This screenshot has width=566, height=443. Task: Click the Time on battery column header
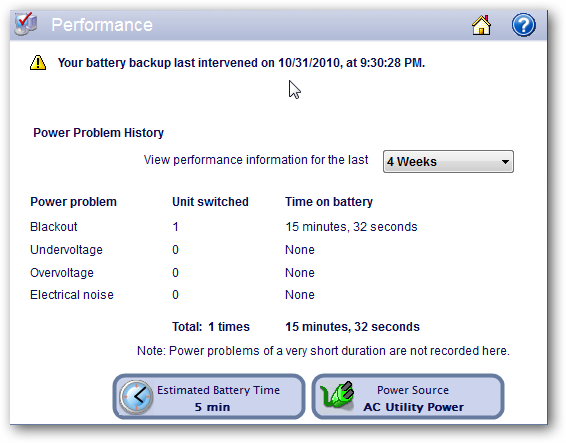point(329,202)
